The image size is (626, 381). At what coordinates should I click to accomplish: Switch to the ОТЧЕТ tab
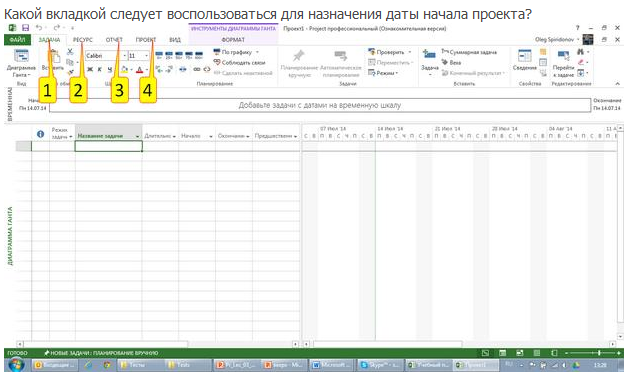pyautogui.click(x=114, y=40)
